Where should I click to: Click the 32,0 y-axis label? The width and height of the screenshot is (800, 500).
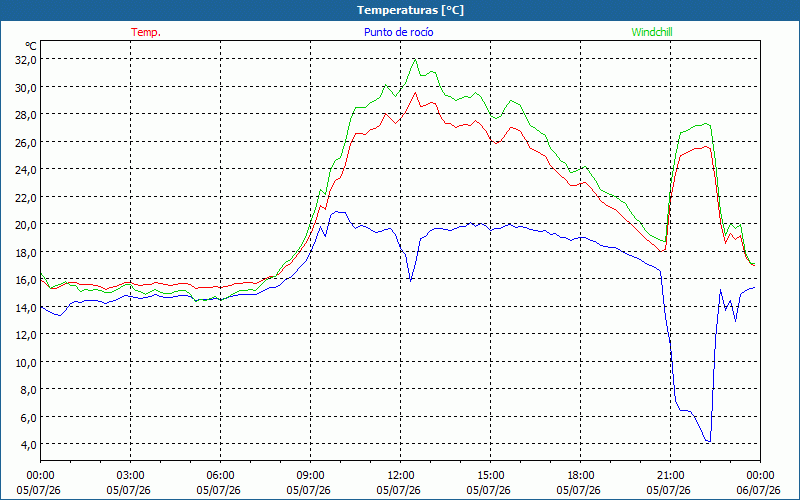tap(24, 60)
